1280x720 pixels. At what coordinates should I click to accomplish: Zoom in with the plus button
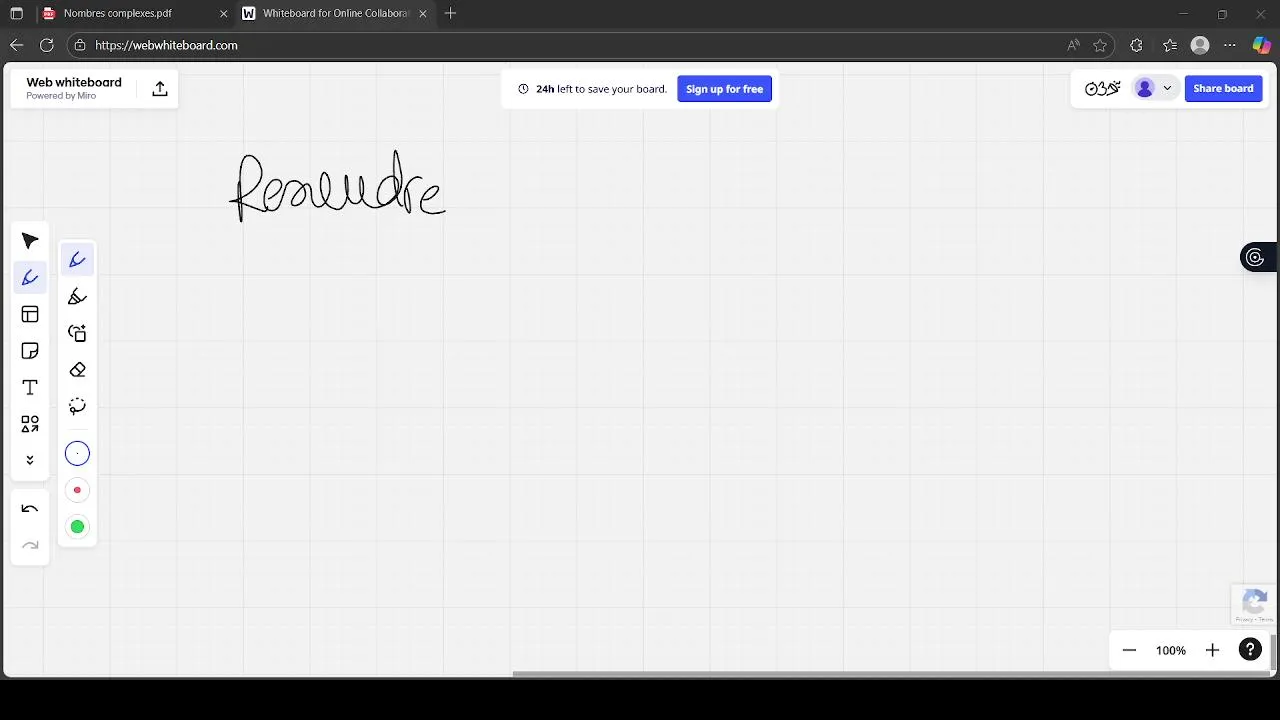tap(1212, 650)
